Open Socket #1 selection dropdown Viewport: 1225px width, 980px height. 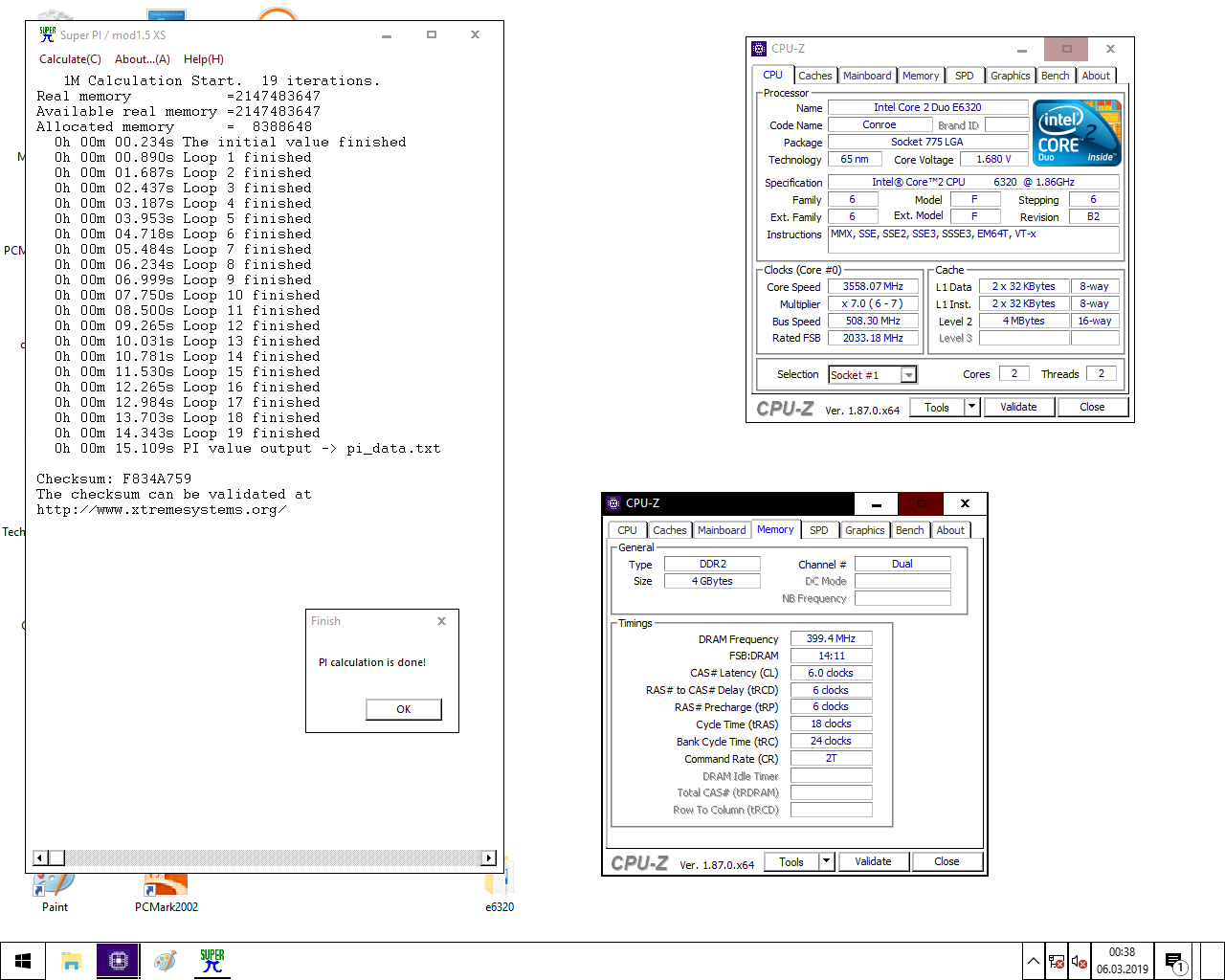(909, 375)
